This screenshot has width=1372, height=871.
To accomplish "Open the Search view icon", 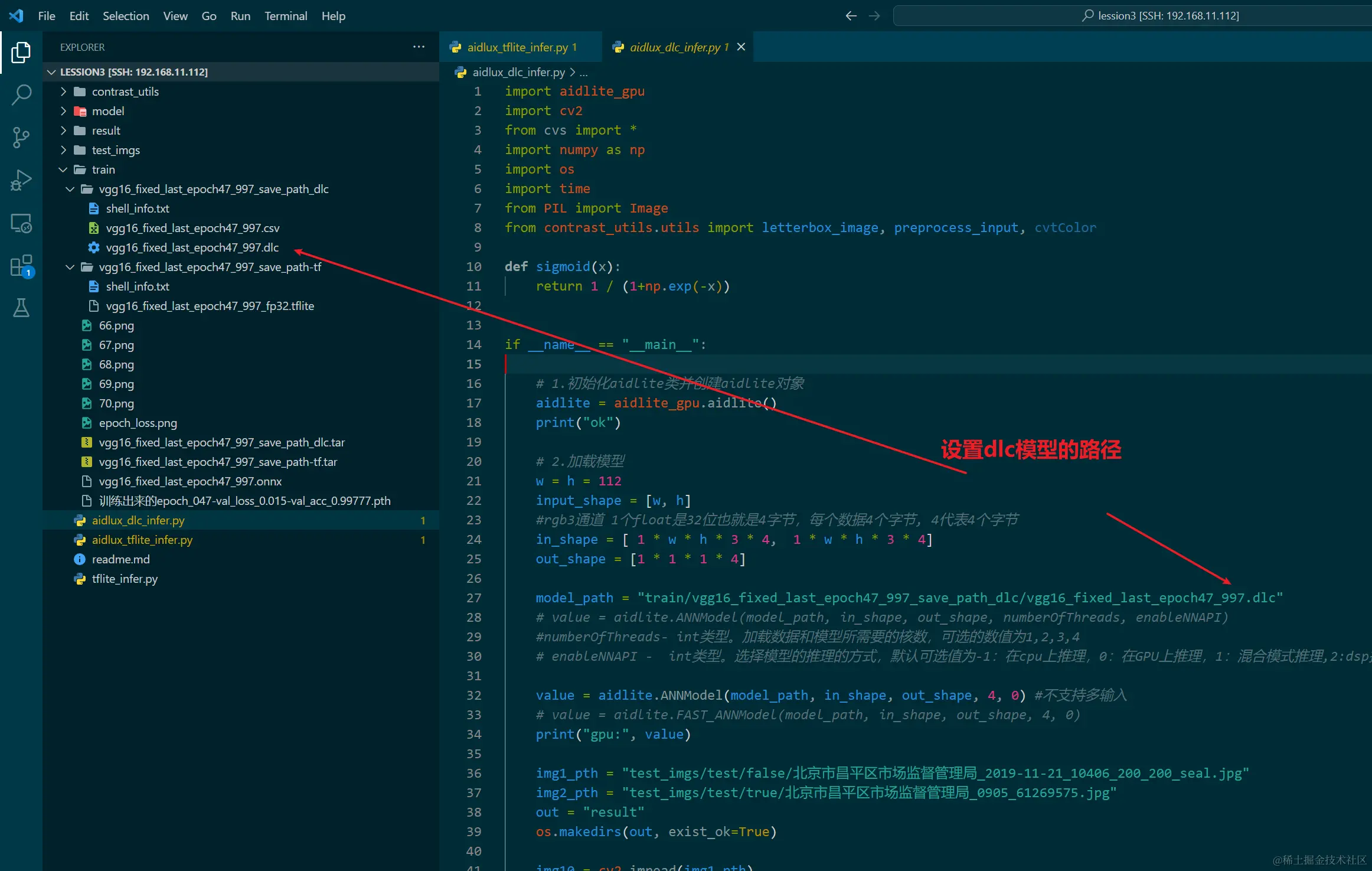I will pyautogui.click(x=21, y=94).
